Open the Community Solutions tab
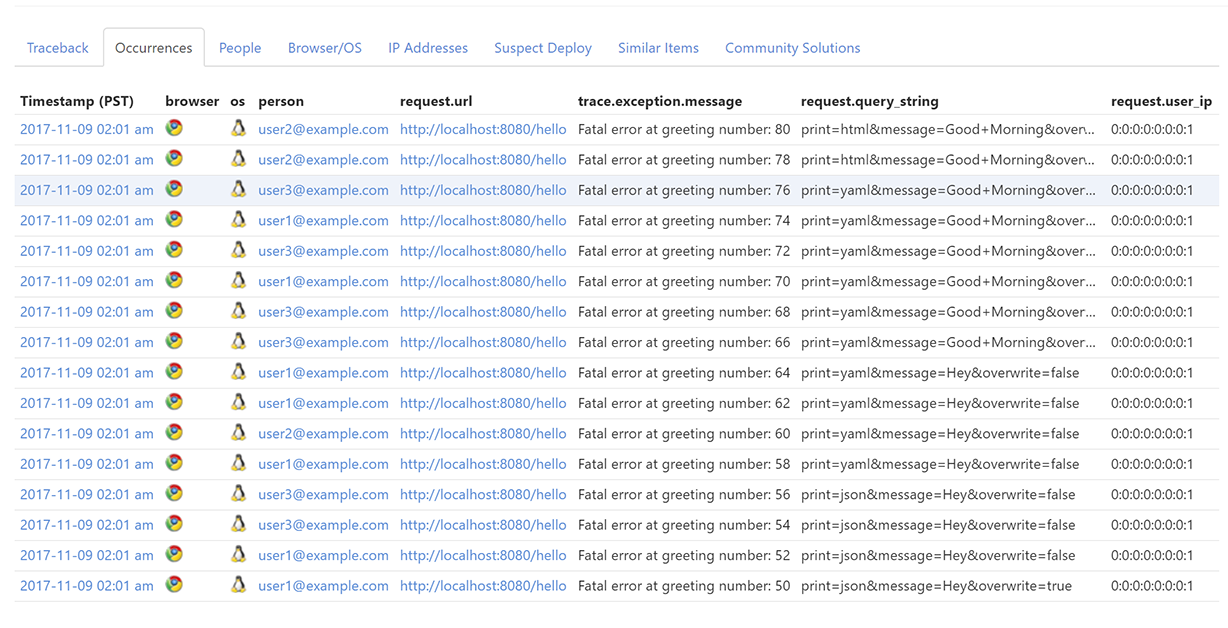 coord(792,47)
